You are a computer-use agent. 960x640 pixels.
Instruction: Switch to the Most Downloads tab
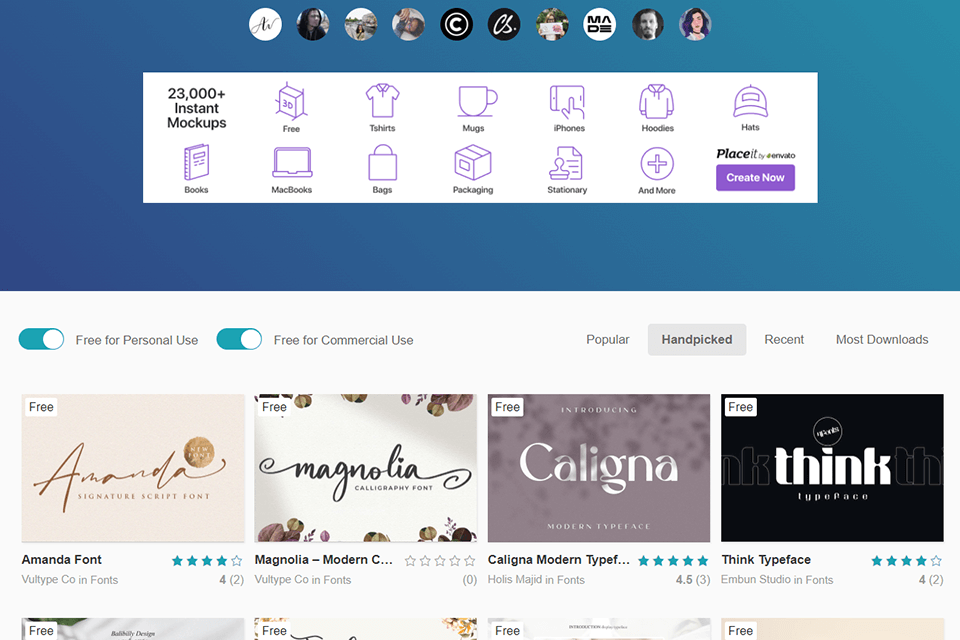(x=882, y=339)
